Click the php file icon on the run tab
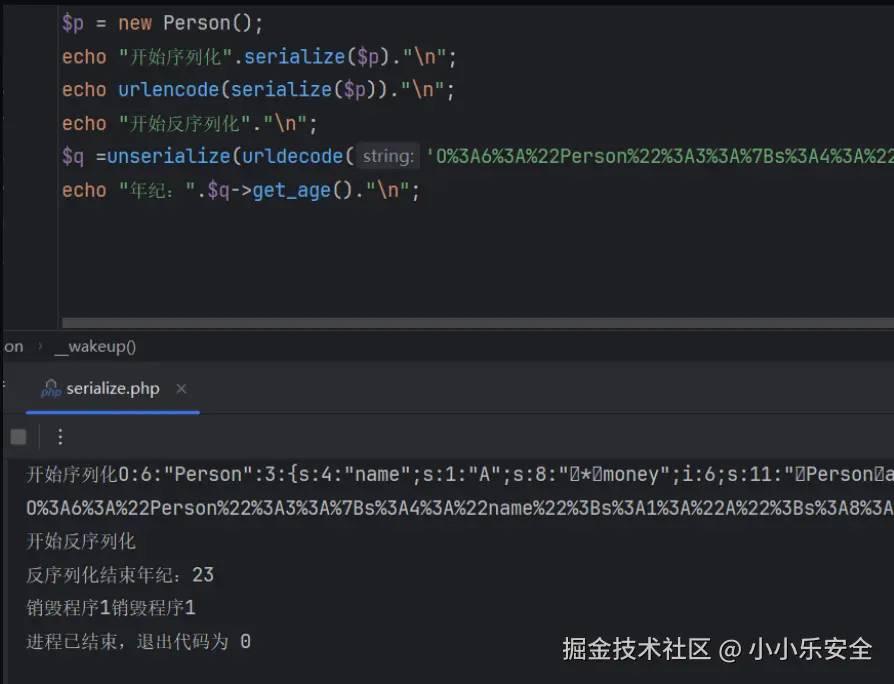894x684 pixels. 50,389
